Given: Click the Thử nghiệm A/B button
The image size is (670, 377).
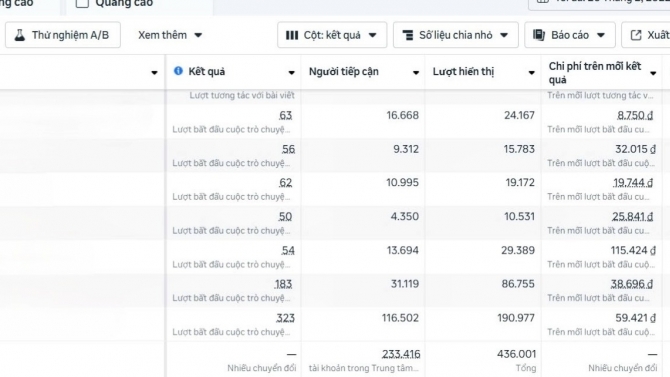Looking at the screenshot, I should (63, 35).
